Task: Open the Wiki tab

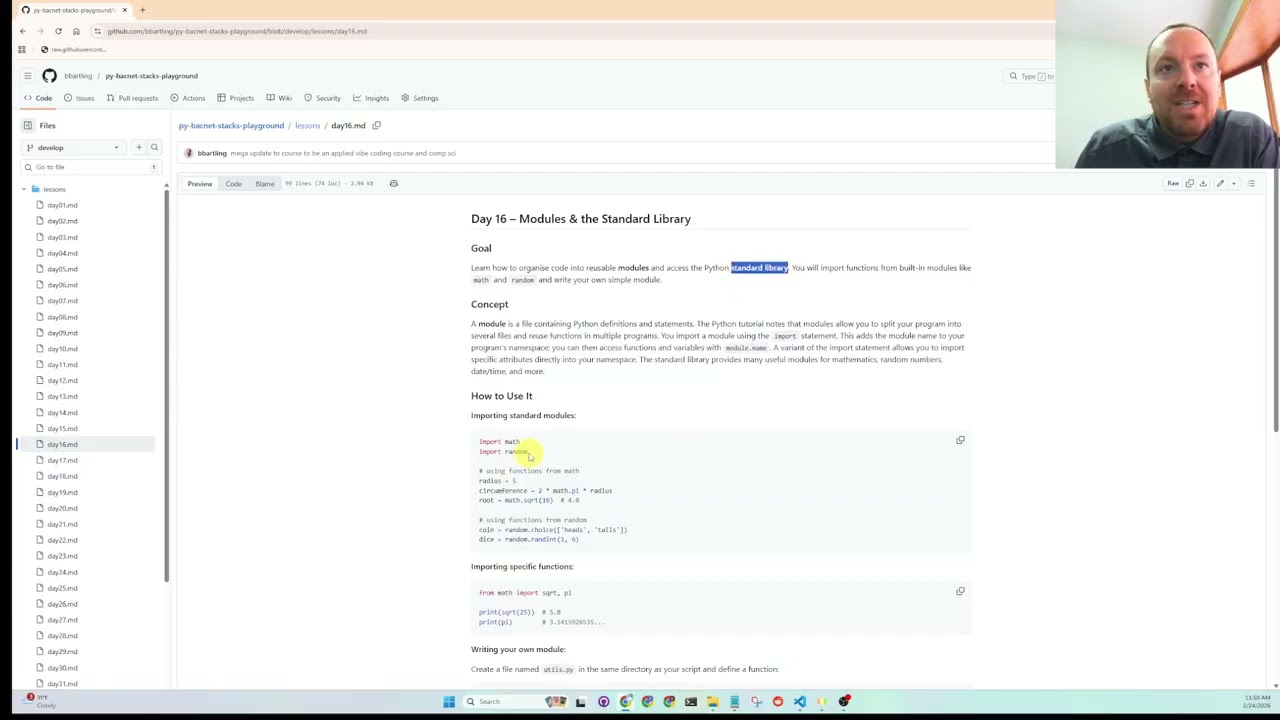Action: pos(279,98)
